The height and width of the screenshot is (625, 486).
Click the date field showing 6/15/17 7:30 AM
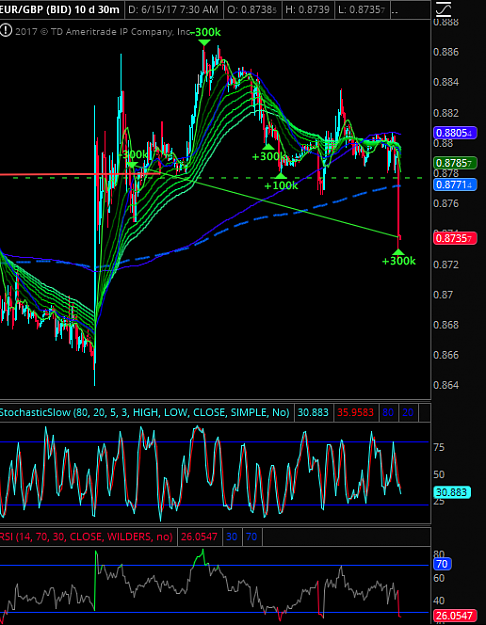(173, 10)
